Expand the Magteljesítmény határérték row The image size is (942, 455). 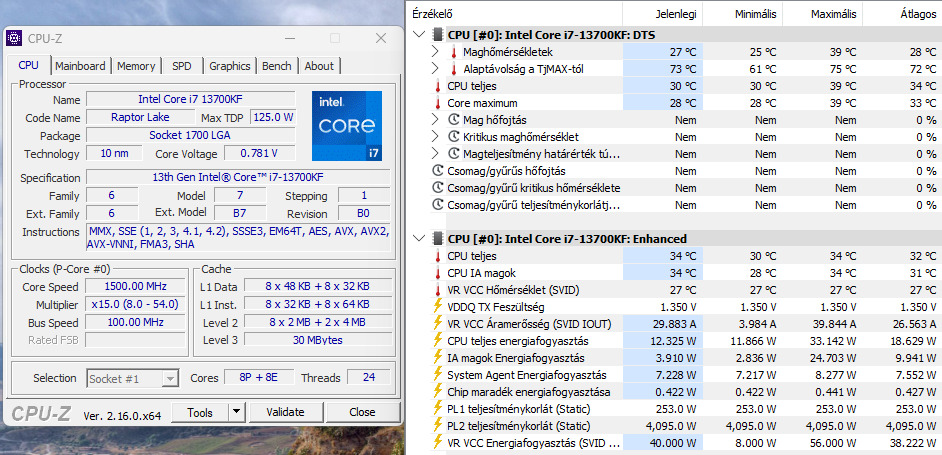436,154
